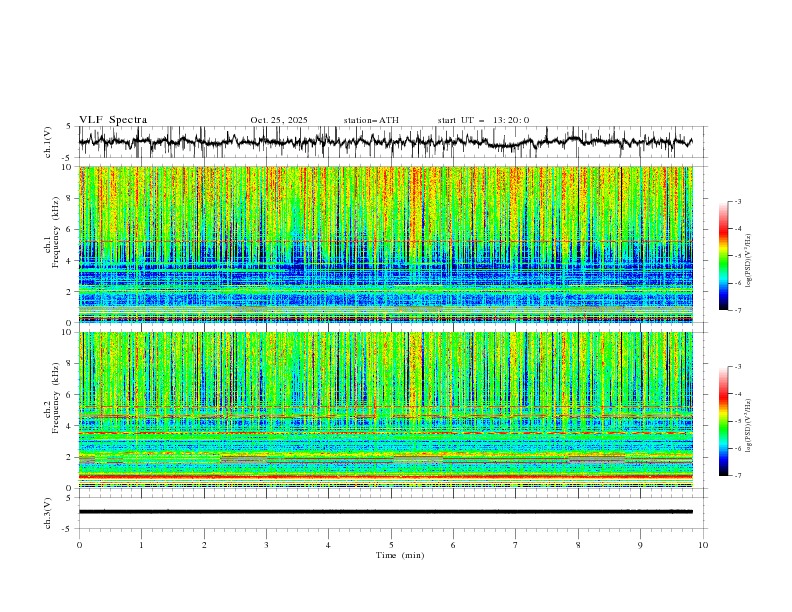Click the ch.2 PSD color bar

(724, 421)
